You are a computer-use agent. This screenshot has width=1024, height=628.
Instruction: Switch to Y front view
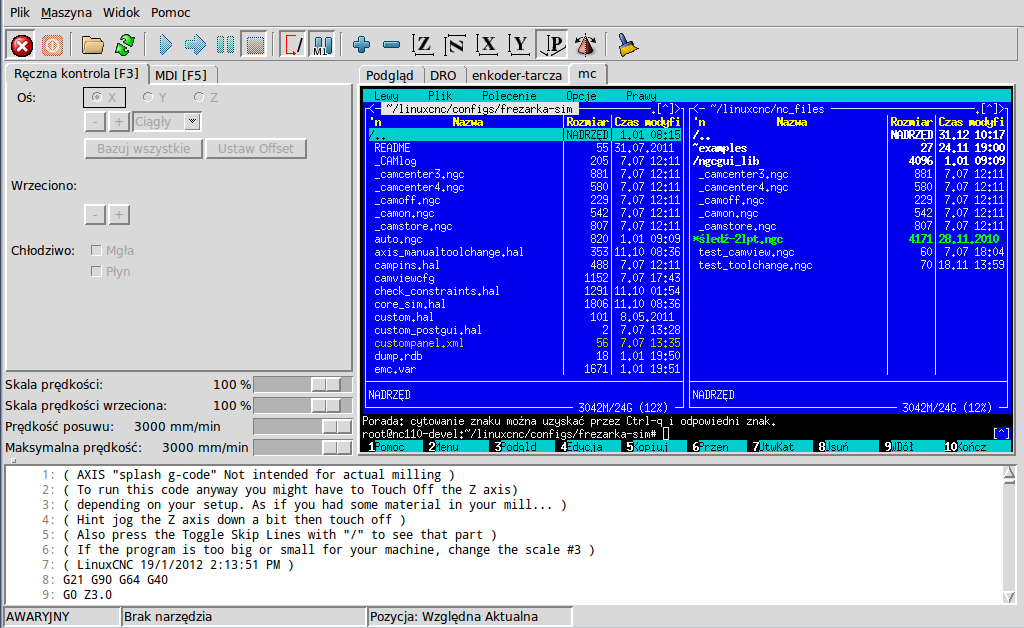519,45
